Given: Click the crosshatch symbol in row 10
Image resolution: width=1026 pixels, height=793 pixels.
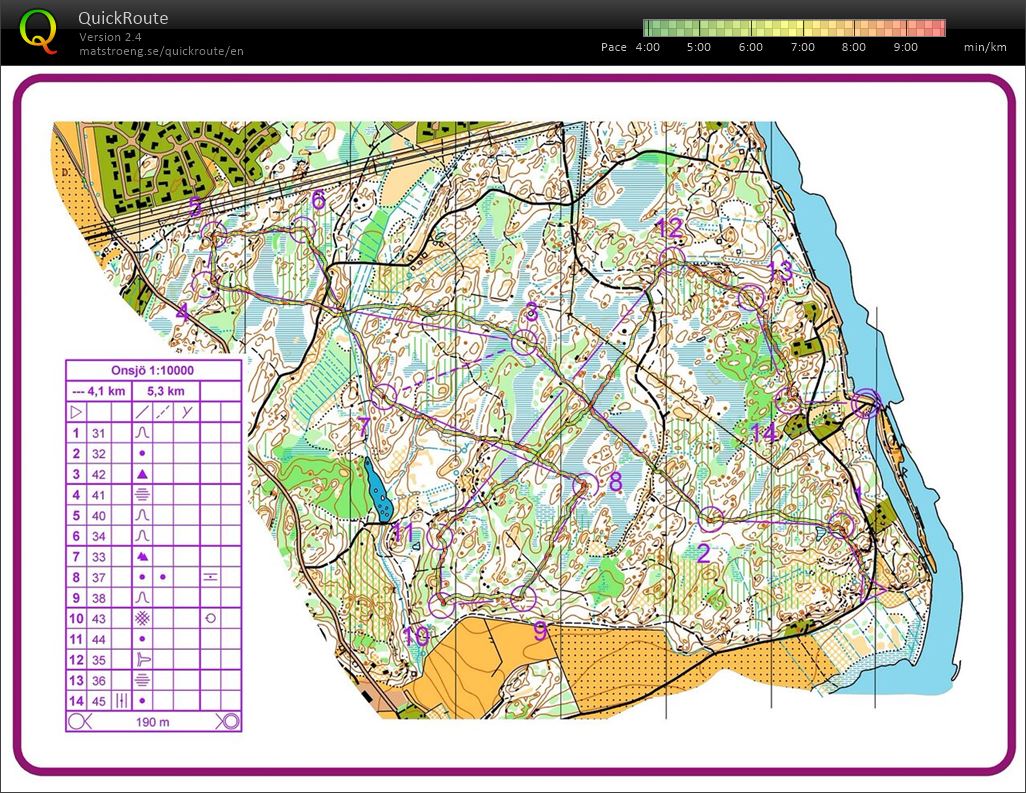Looking at the screenshot, I should (x=142, y=618).
